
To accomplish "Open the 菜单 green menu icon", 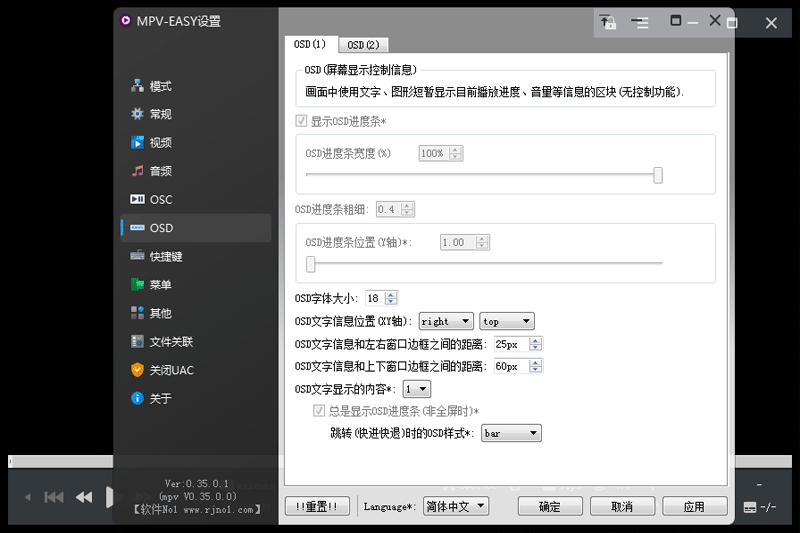I will click(137, 285).
